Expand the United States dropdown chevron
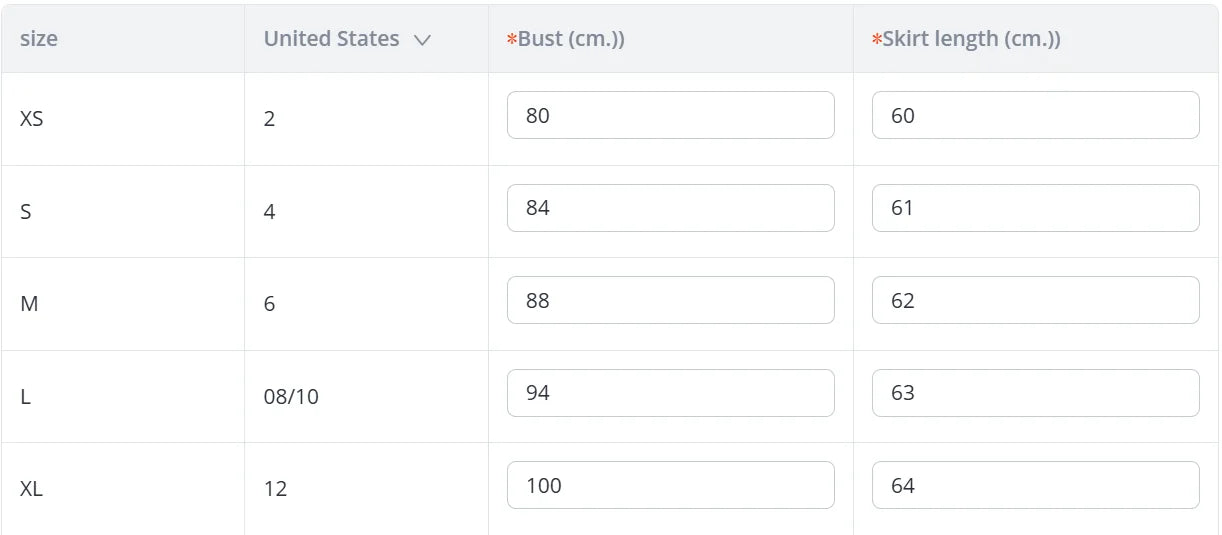 [x=422, y=40]
